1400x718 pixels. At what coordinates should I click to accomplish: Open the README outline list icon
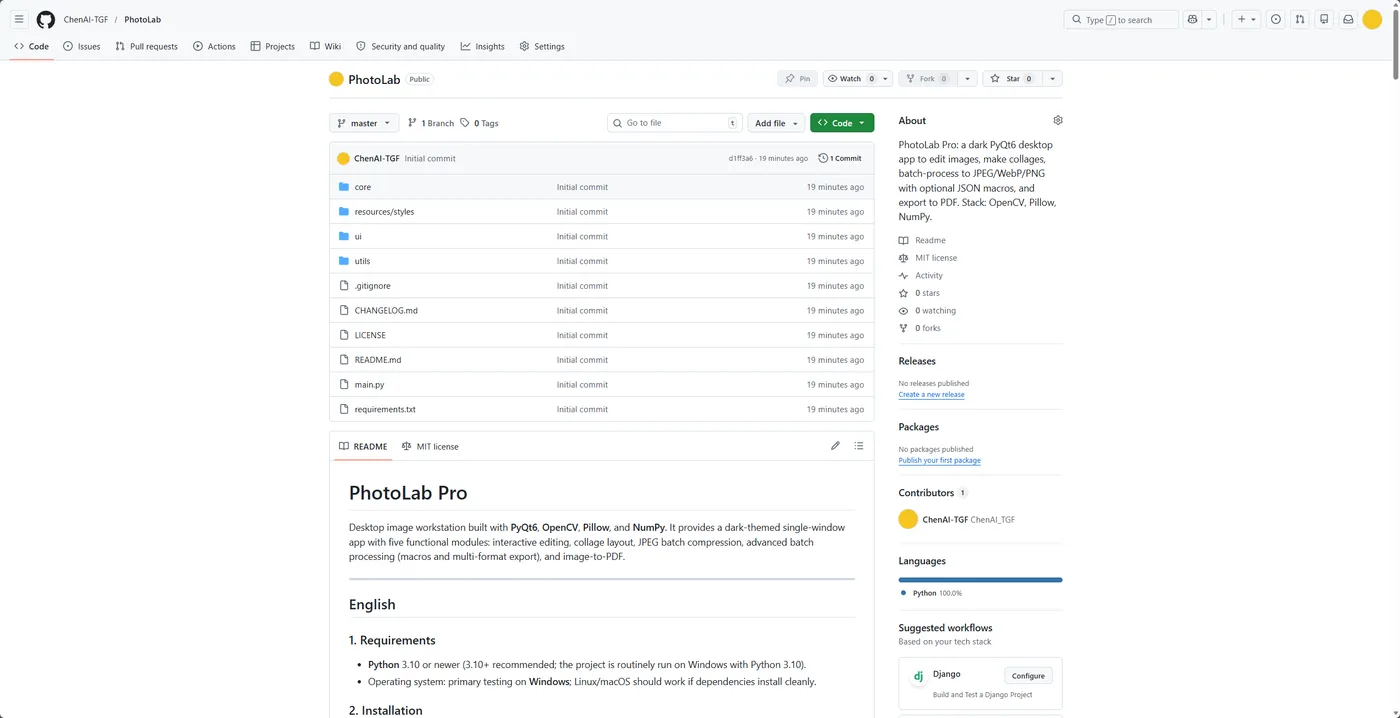(x=859, y=446)
